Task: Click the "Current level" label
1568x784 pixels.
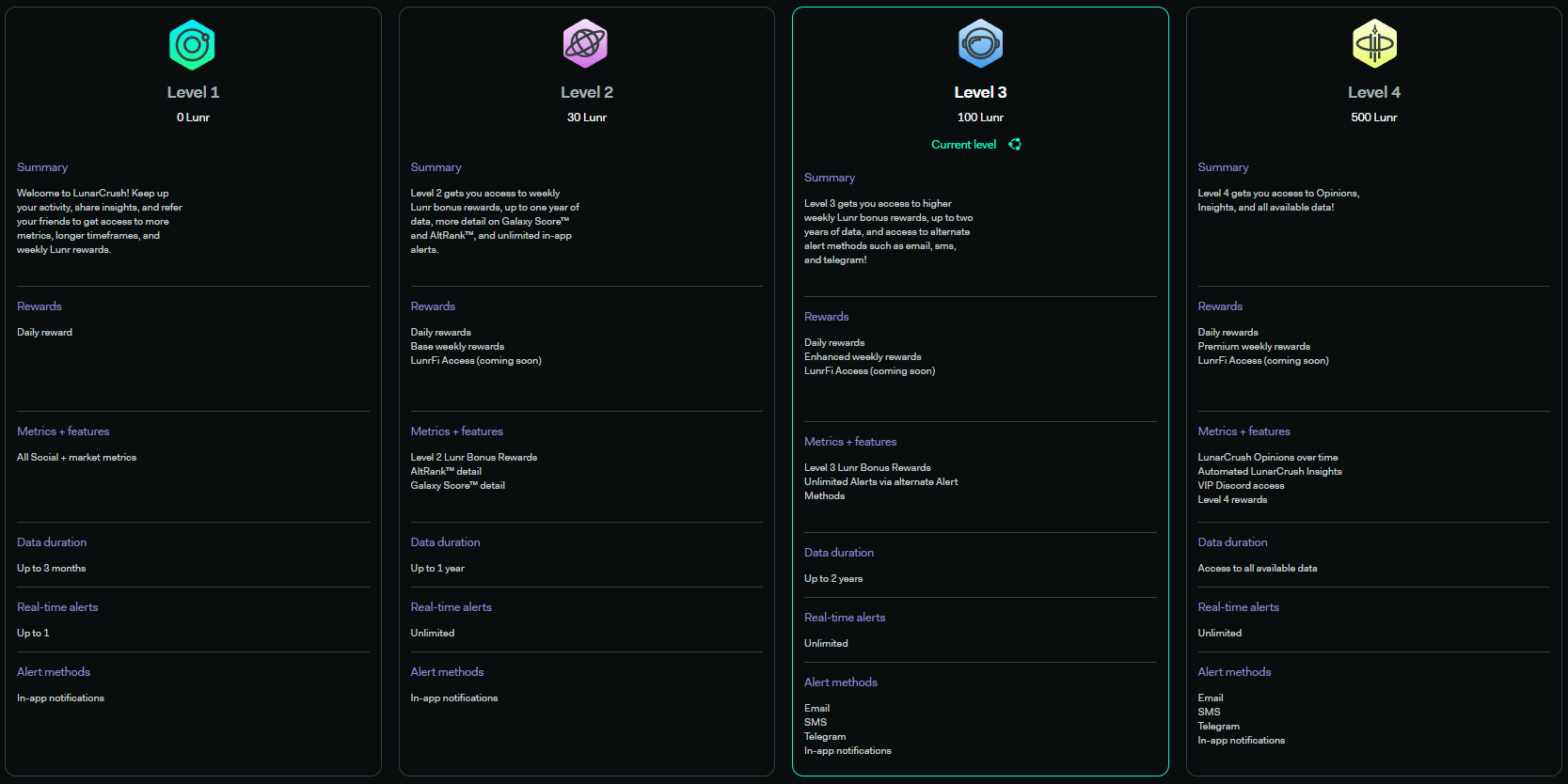Action: click(x=963, y=145)
